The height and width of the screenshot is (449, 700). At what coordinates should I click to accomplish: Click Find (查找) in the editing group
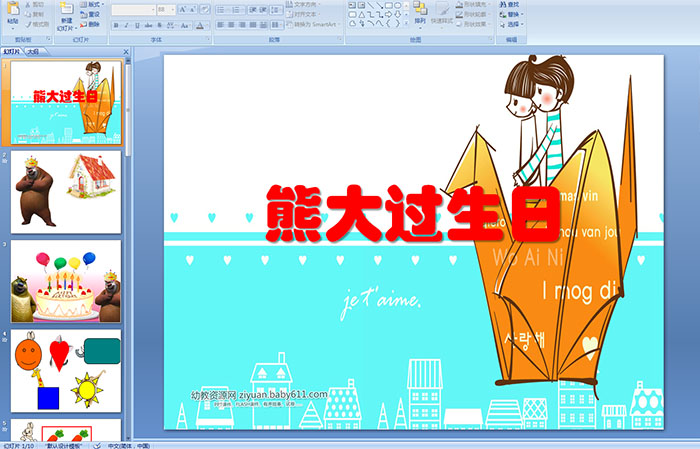pyautogui.click(x=510, y=4)
